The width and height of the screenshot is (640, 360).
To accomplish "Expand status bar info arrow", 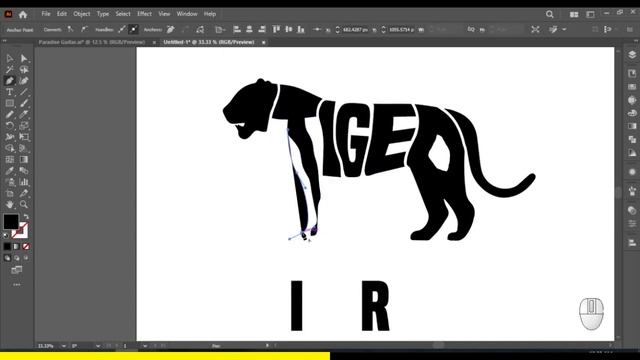I will pyautogui.click(x=267, y=346).
